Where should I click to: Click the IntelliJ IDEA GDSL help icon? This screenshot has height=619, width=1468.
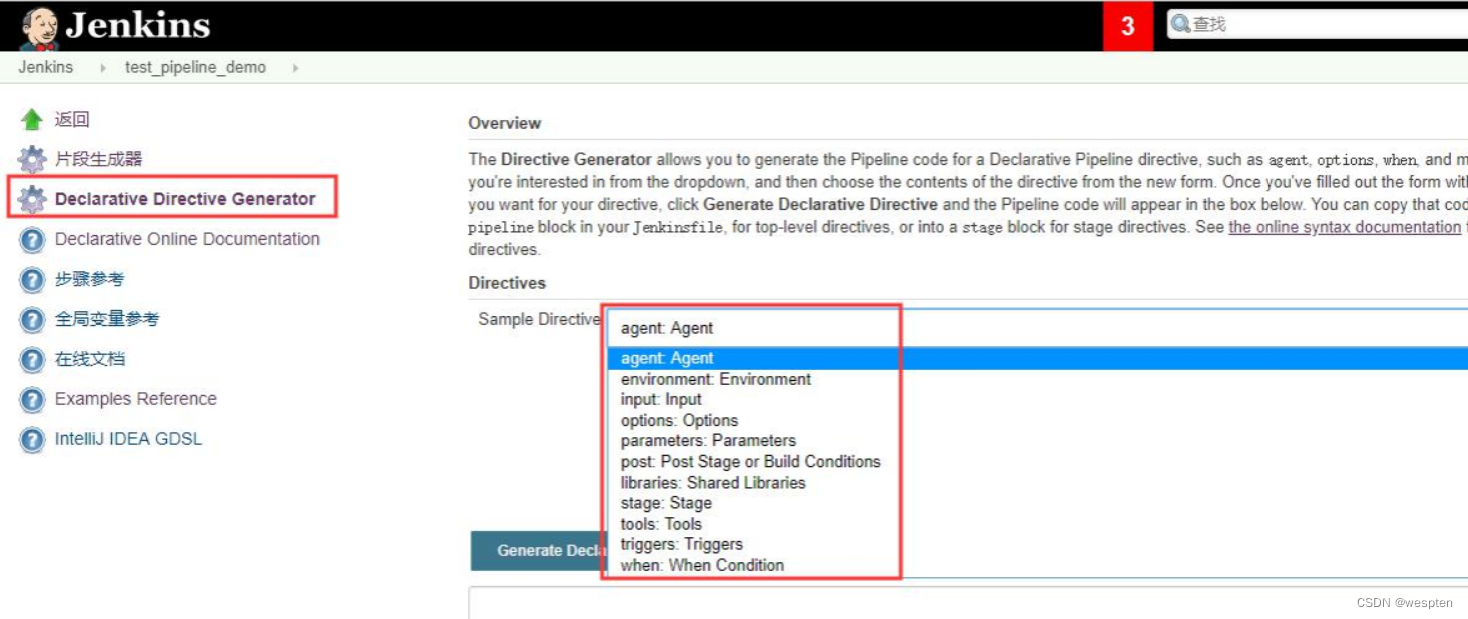point(32,440)
